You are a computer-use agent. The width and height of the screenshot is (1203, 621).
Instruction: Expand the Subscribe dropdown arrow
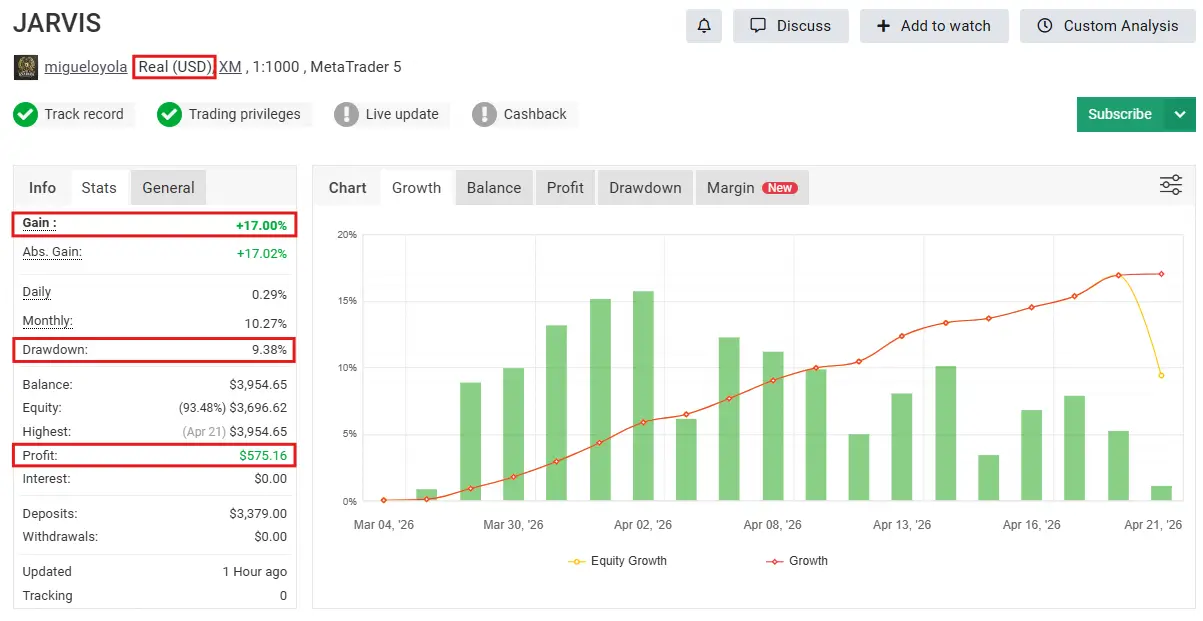pos(1180,114)
